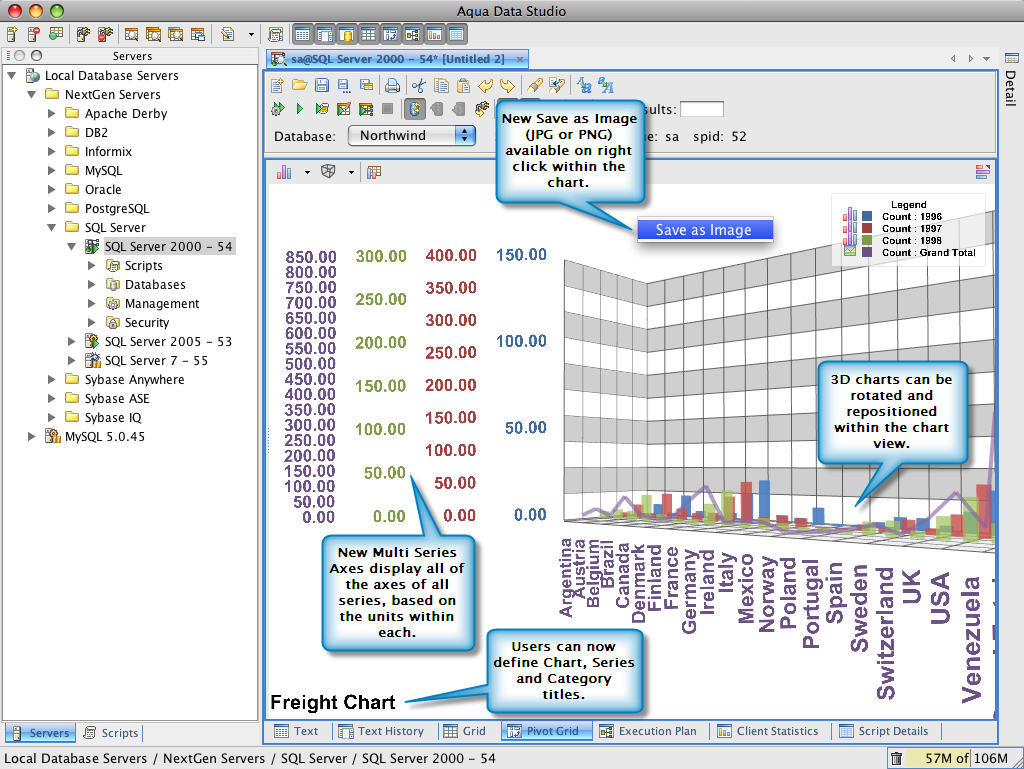
Task: Run garbage collection via trash icon
Action: [897, 758]
